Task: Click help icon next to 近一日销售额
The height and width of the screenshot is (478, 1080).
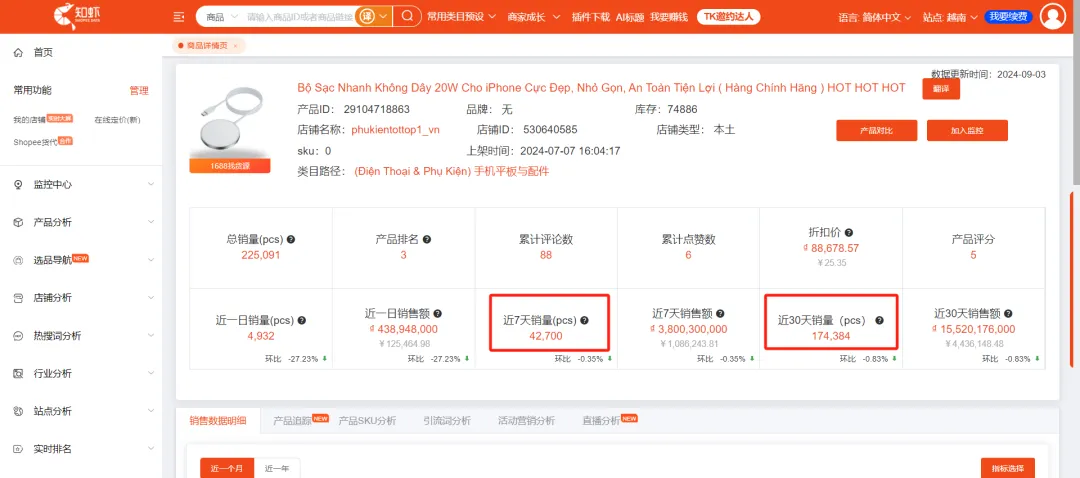Action: (x=437, y=313)
